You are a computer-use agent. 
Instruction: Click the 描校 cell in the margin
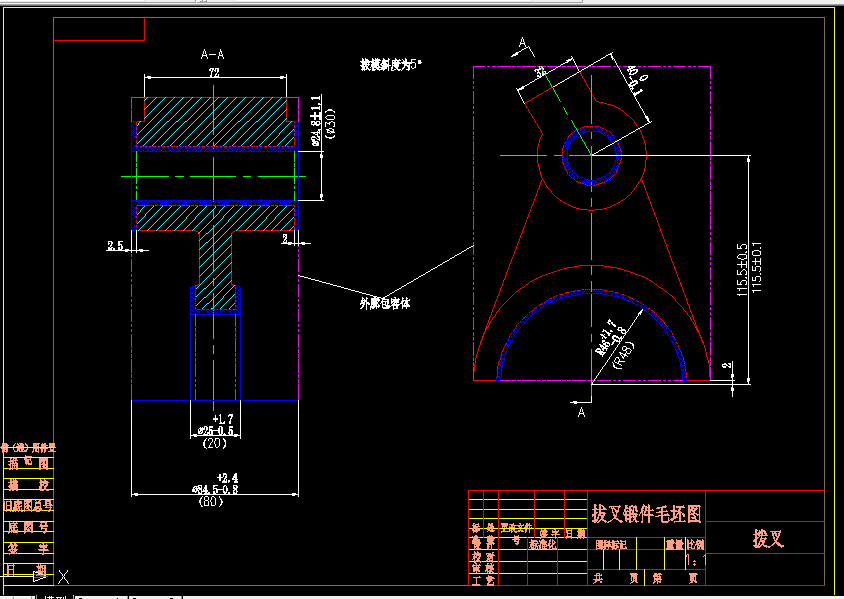click(29, 485)
